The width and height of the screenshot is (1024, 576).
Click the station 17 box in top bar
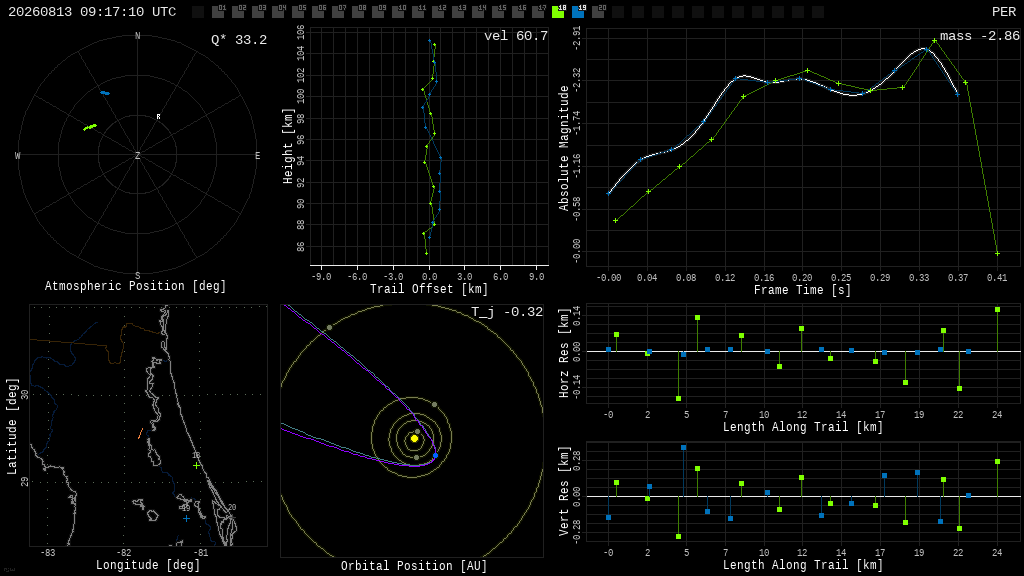538,12
